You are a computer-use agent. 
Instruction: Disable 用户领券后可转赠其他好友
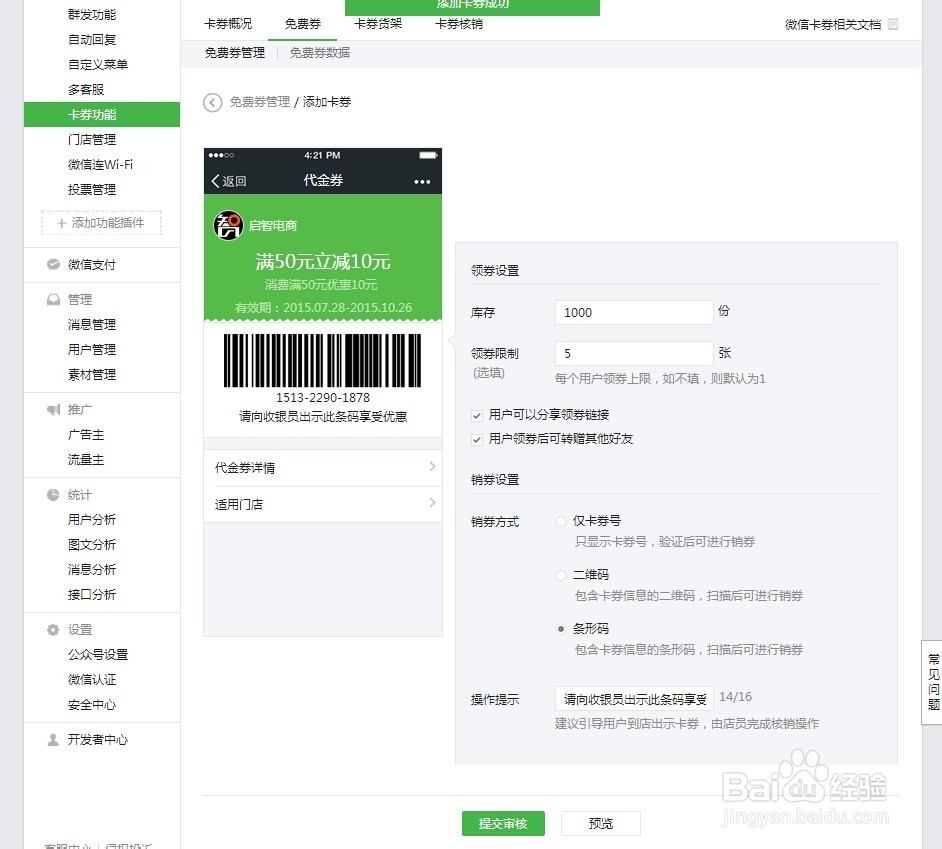(476, 438)
